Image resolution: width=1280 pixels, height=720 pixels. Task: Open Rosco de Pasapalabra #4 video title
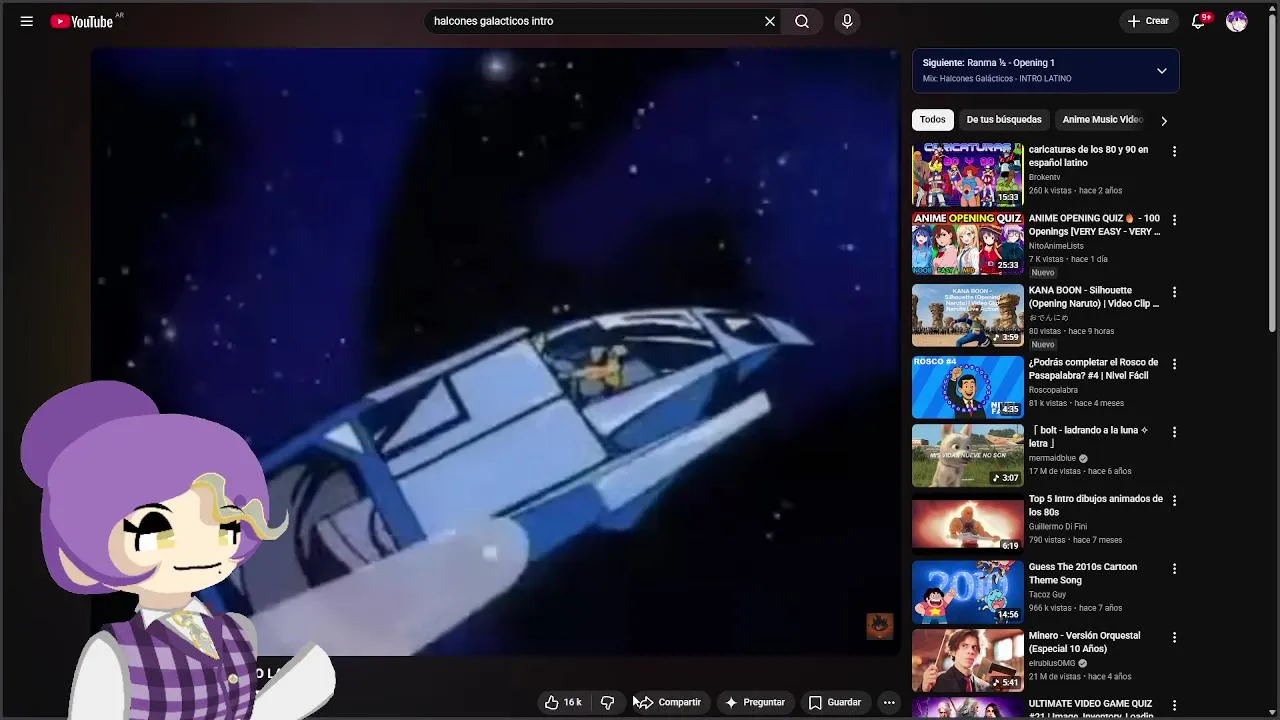click(x=1093, y=369)
